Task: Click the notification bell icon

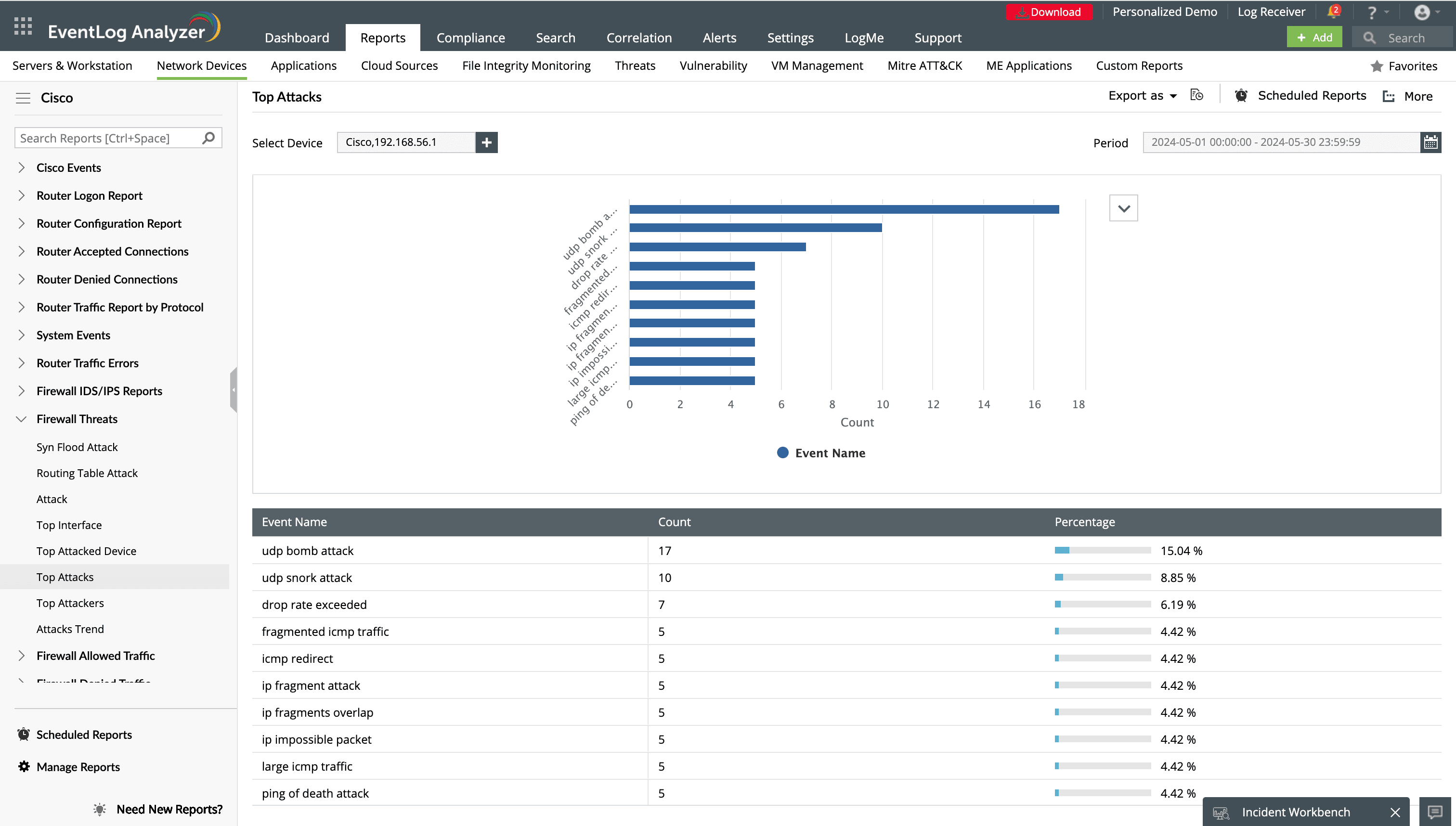Action: point(1333,12)
